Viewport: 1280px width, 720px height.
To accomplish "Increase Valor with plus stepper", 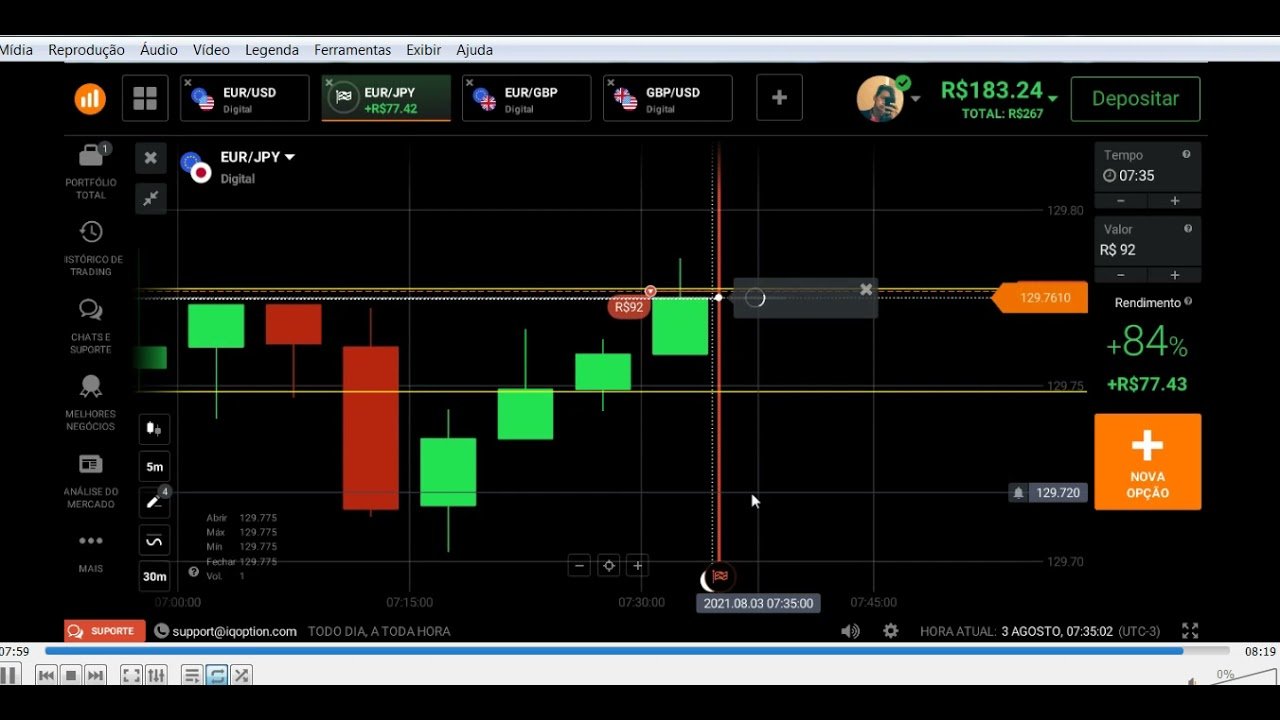I will [x=1175, y=275].
